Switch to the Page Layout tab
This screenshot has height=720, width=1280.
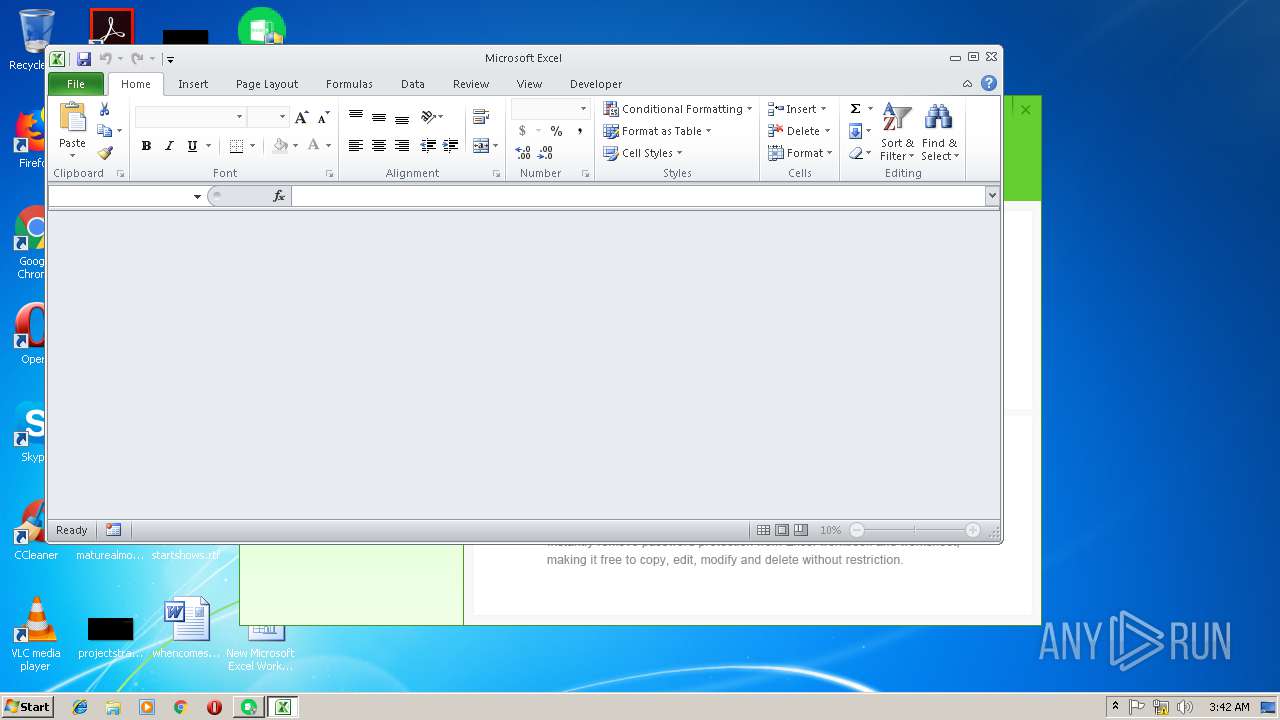click(267, 84)
